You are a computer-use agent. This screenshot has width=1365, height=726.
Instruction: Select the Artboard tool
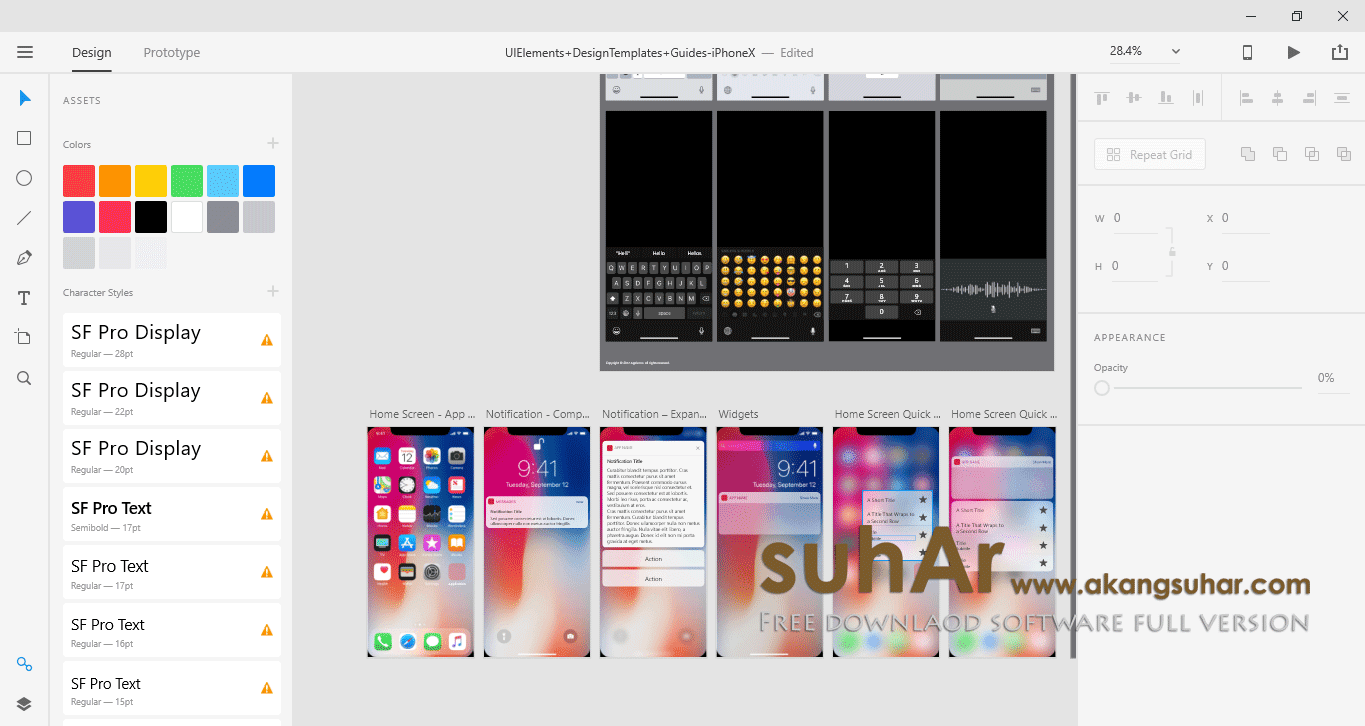click(24, 337)
